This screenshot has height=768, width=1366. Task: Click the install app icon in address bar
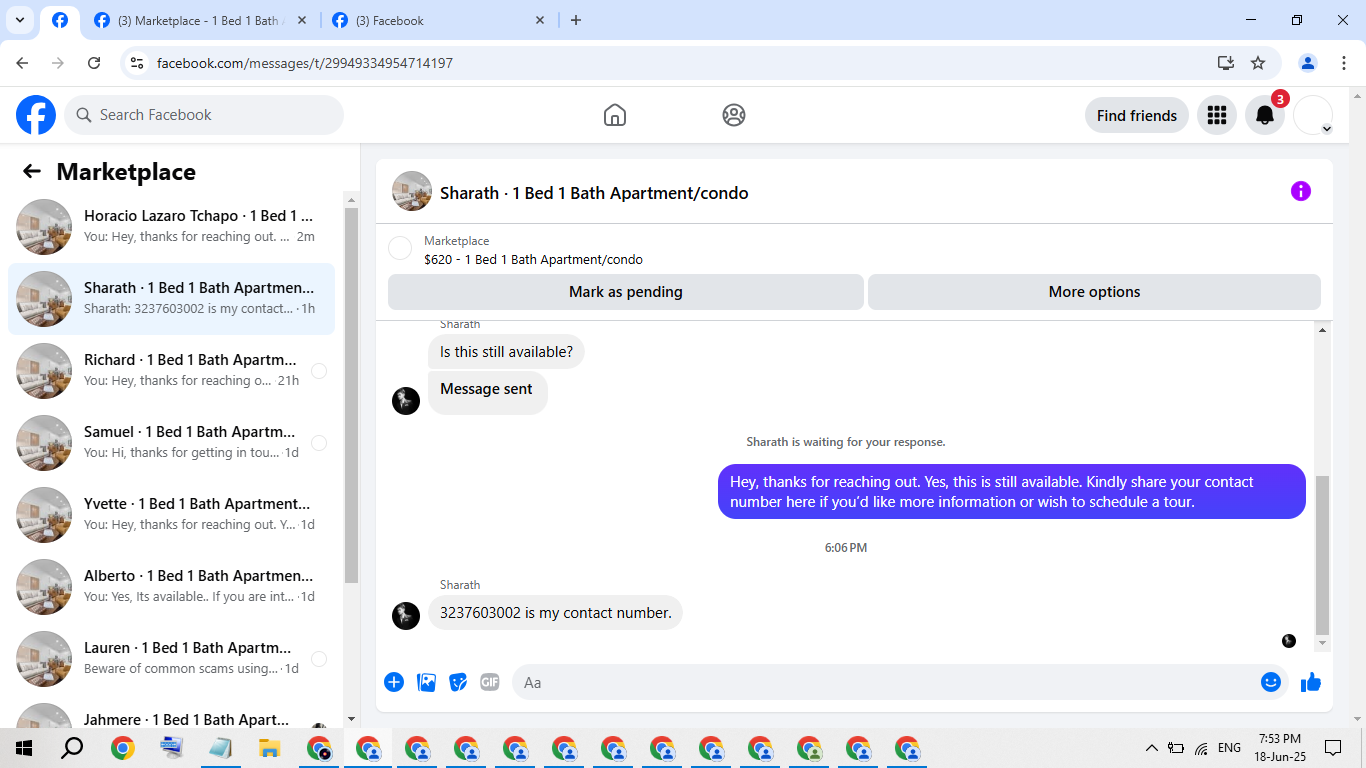(1226, 63)
